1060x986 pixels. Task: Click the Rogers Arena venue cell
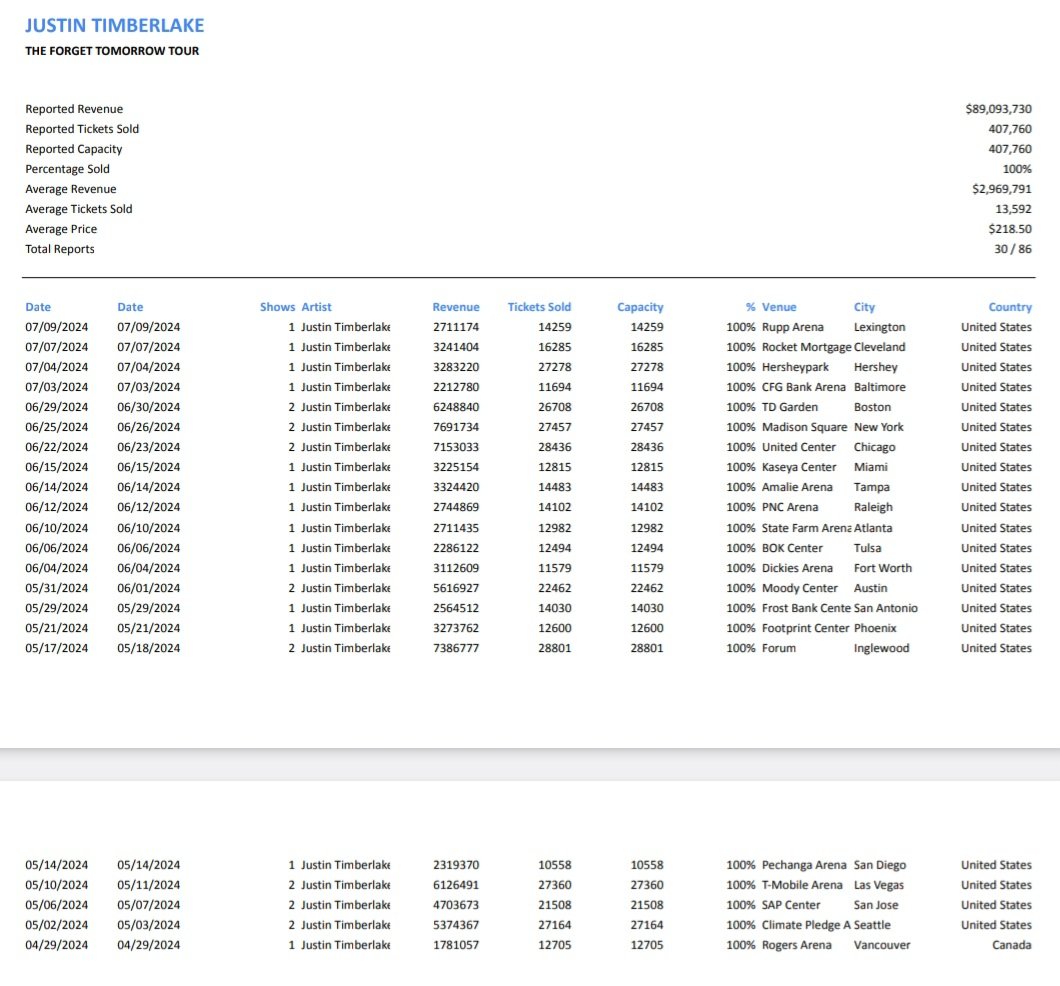796,945
